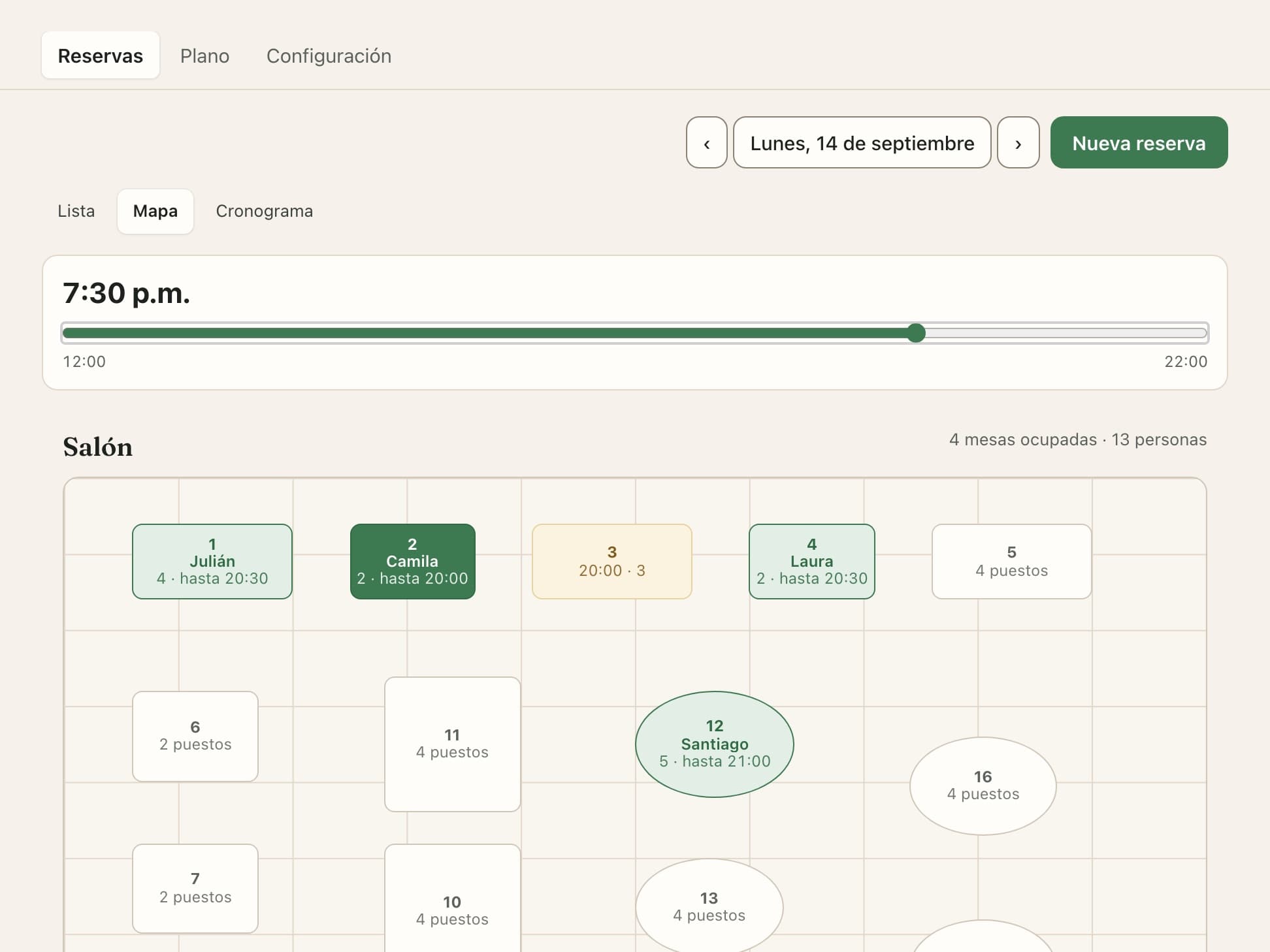The image size is (1270, 952).
Task: Click the Salón section heading
Action: pyautogui.click(x=98, y=447)
